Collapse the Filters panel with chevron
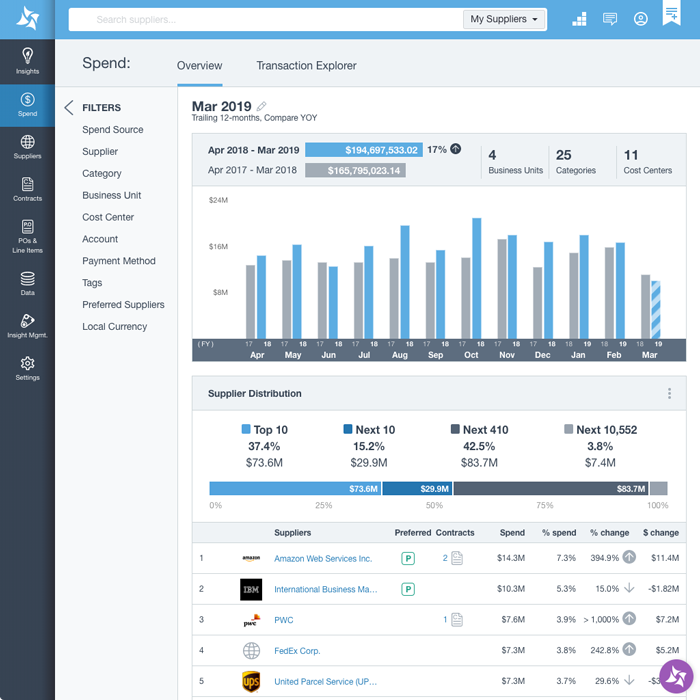This screenshot has height=700, width=700. [x=69, y=108]
